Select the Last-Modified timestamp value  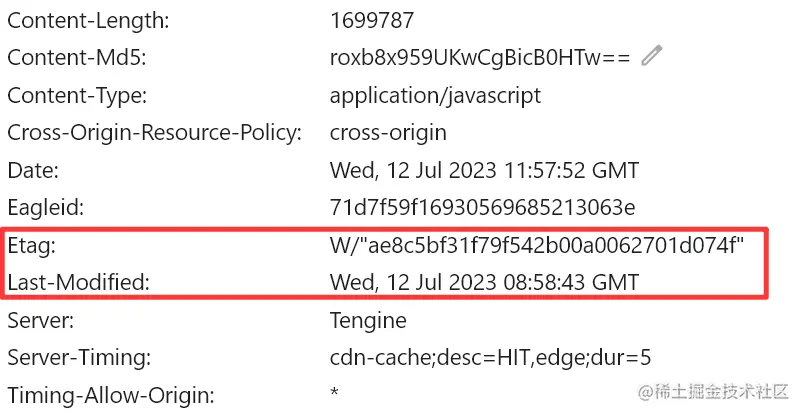[484, 283]
